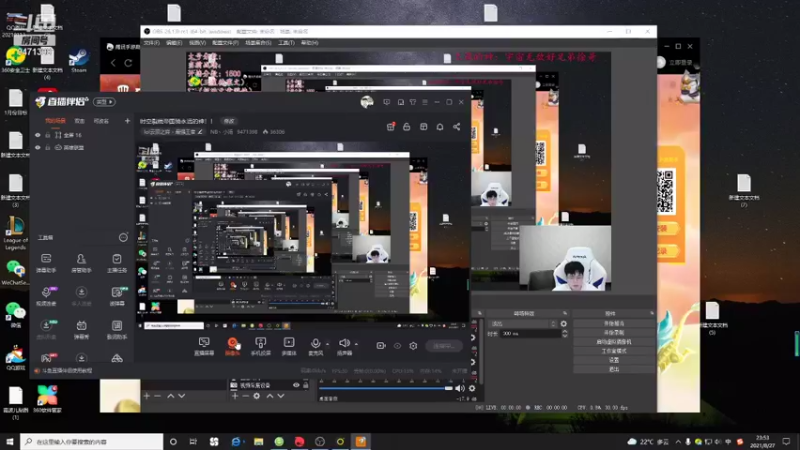The width and height of the screenshot is (800, 450).
Task: Open the OBS 工具(T) menu
Action: (286, 43)
